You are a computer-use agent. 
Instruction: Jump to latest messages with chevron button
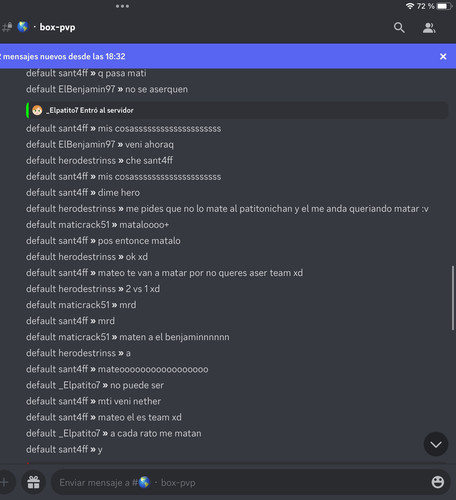[x=436, y=444]
